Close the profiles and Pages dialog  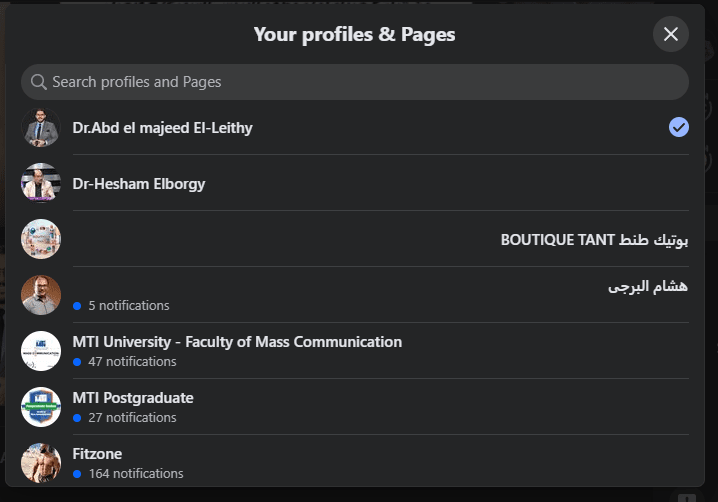(670, 34)
